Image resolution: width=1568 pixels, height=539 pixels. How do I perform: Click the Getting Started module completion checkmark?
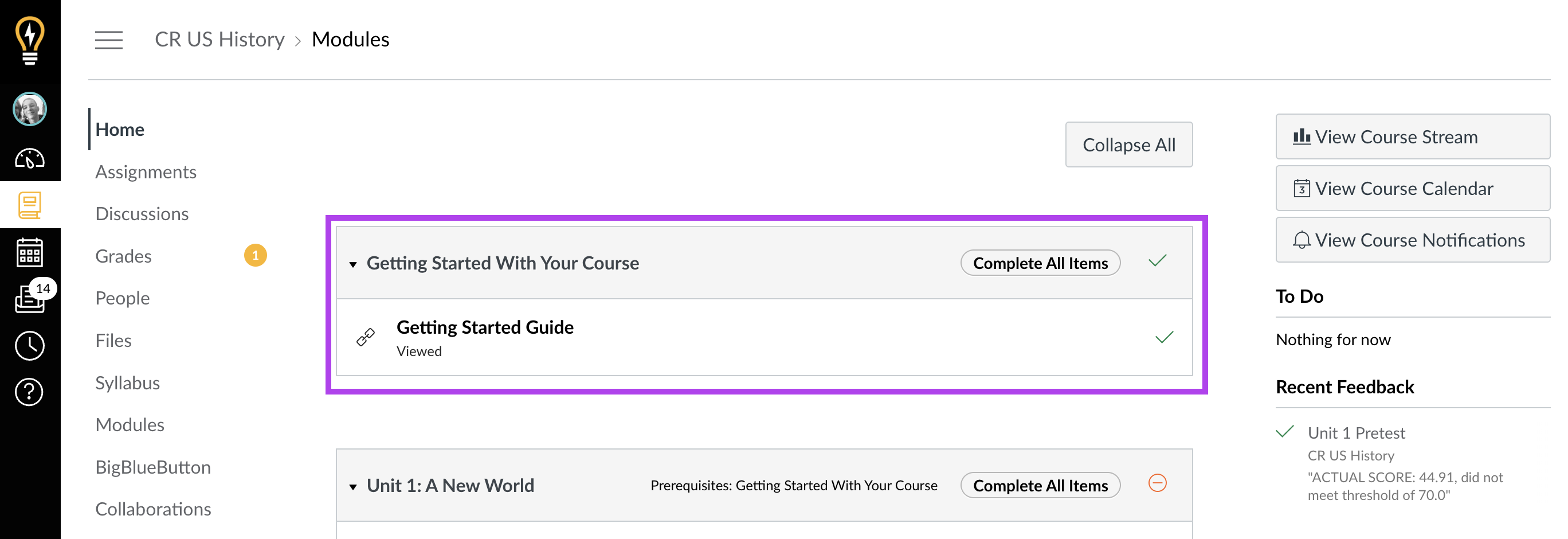pos(1157,261)
